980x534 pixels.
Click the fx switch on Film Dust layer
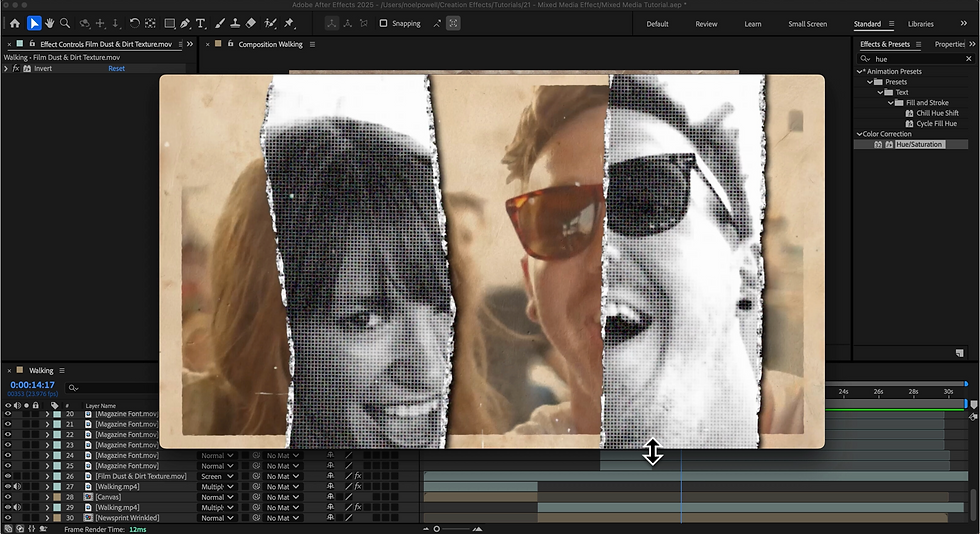(358, 476)
